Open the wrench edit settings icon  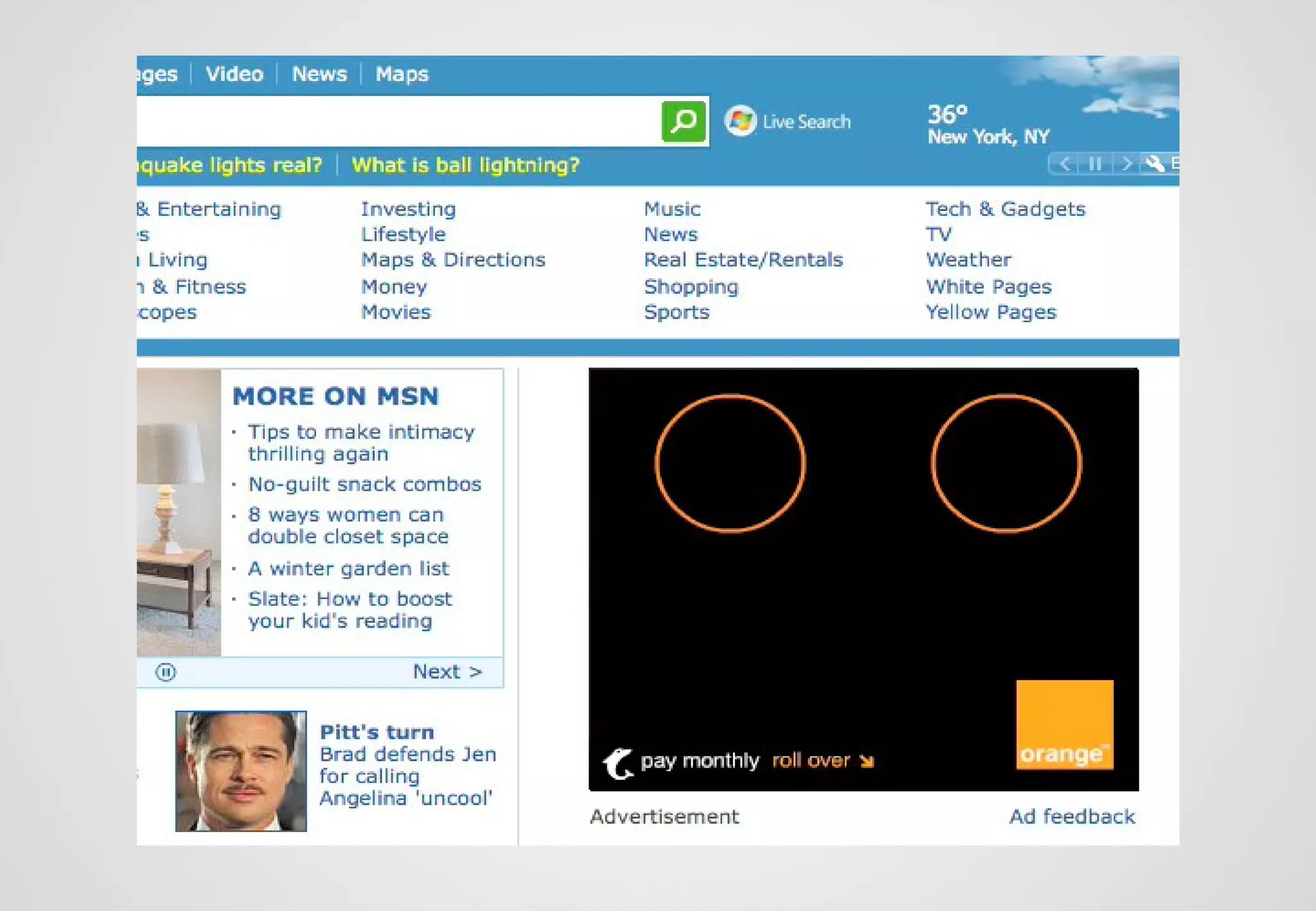pos(1155,164)
